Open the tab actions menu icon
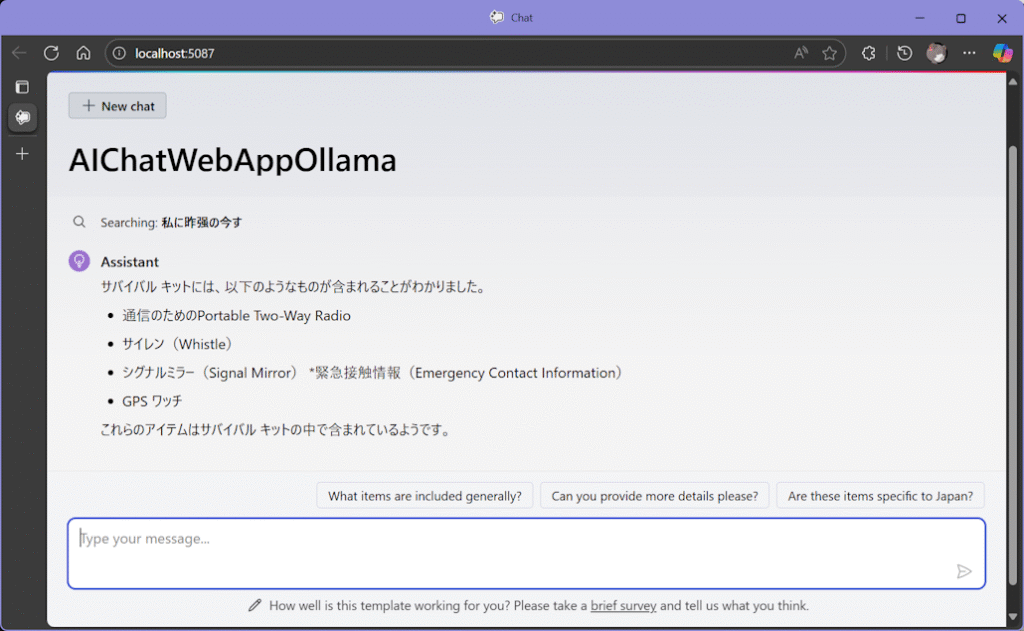1024x631 pixels. coord(22,87)
